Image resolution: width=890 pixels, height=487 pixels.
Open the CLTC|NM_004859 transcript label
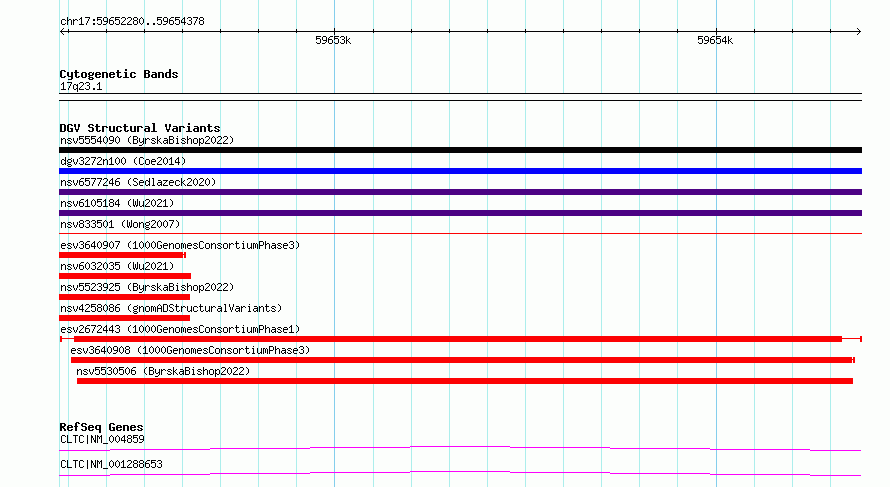pyautogui.click(x=102, y=439)
